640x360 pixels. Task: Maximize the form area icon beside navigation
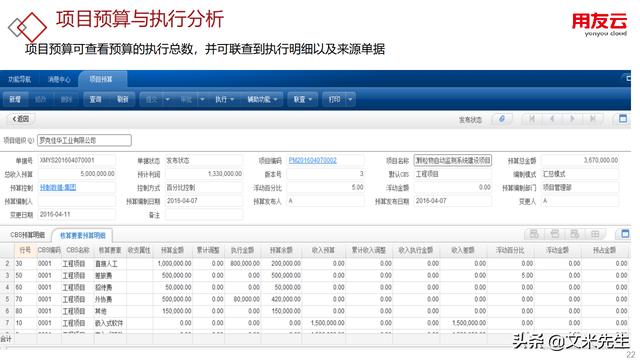(x=623, y=119)
